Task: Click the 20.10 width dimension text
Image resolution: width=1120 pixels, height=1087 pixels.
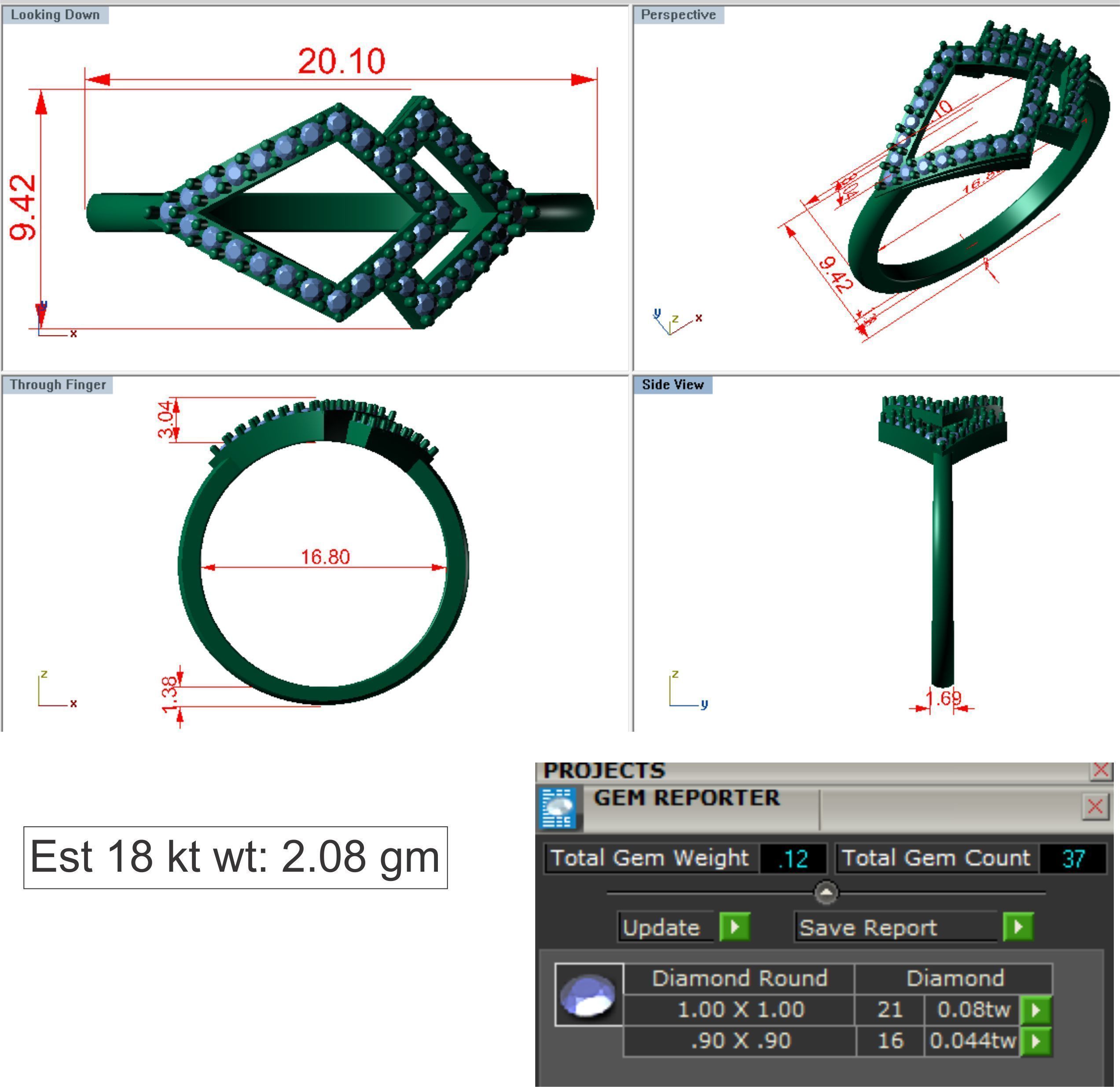Action: (342, 61)
